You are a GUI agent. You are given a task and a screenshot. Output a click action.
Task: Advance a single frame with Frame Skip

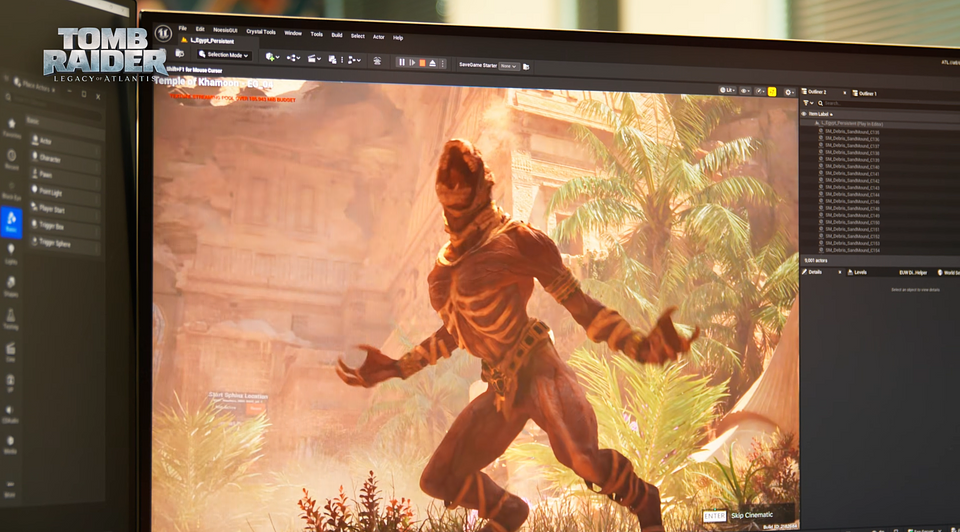click(412, 62)
